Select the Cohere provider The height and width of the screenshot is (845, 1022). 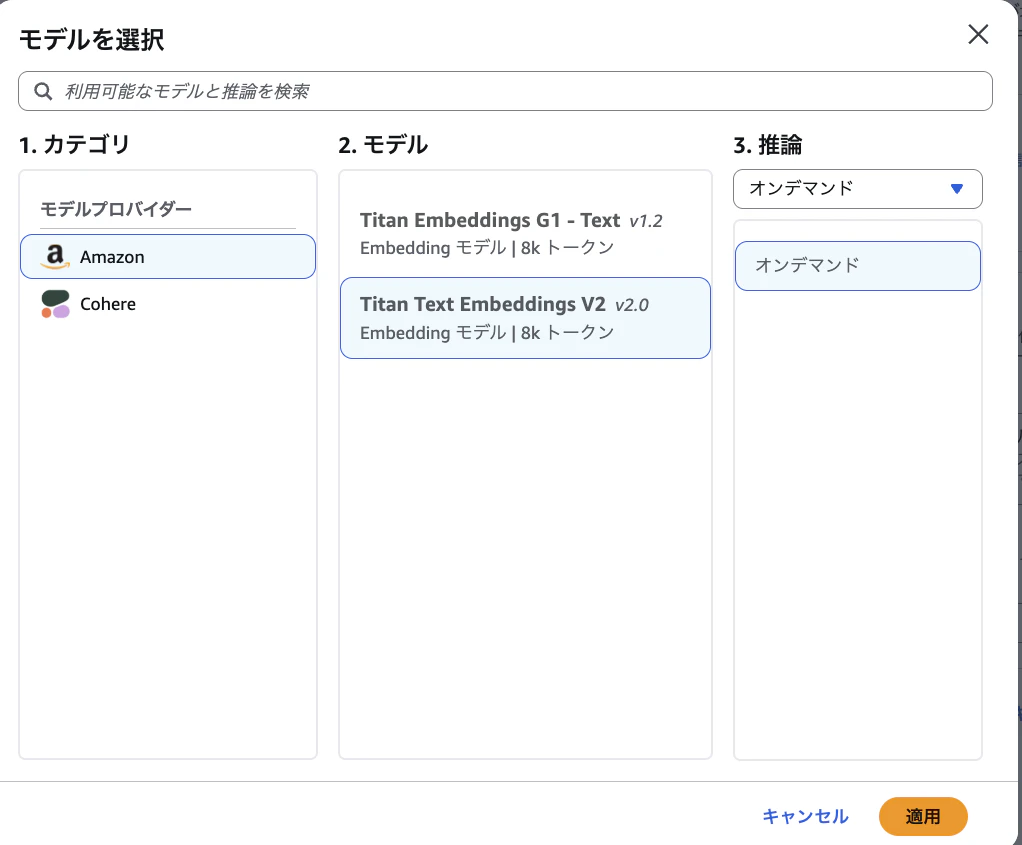tap(168, 304)
